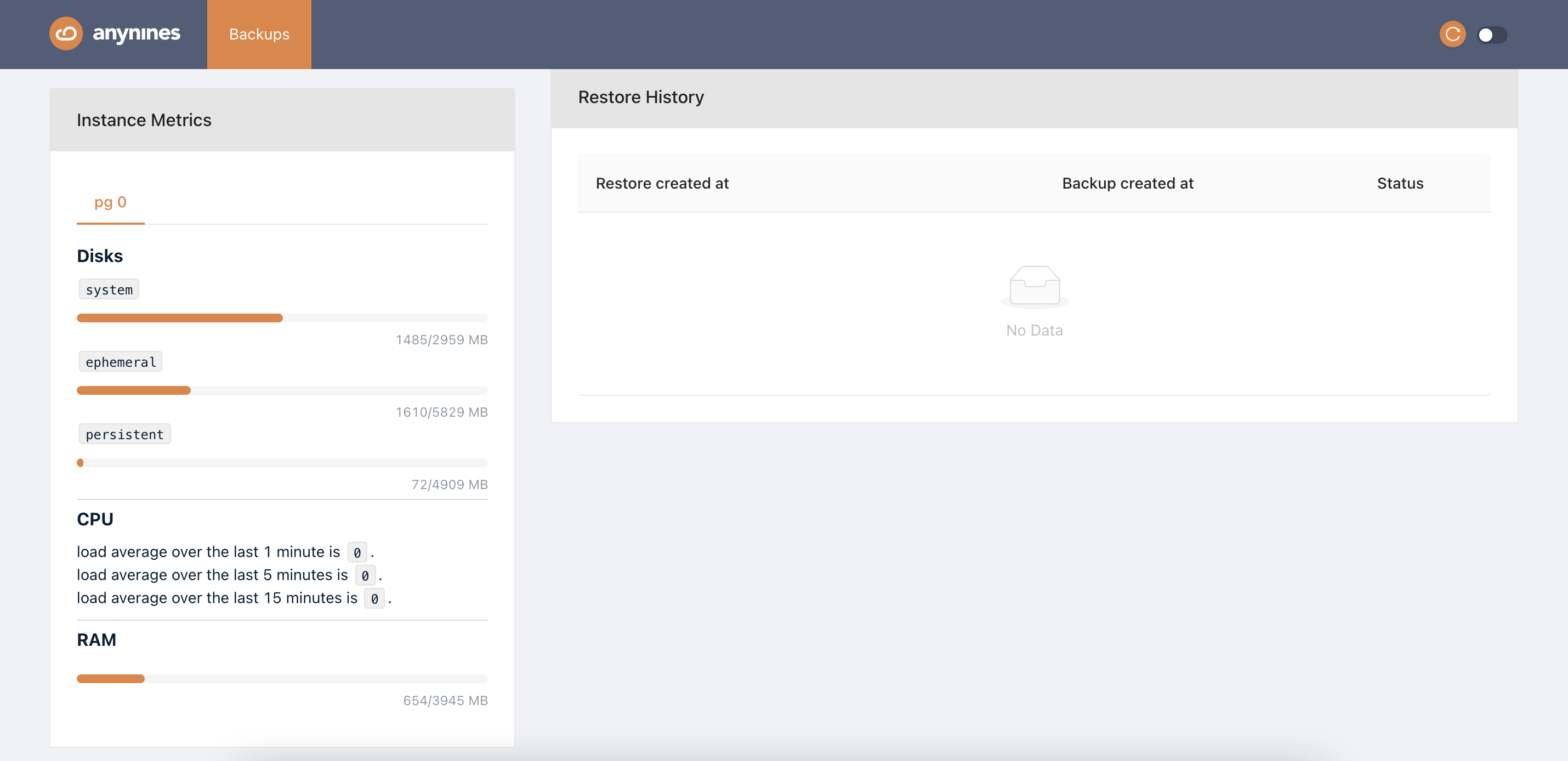The width and height of the screenshot is (1568, 761).
Task: Click the Restore created at column header
Action: pyautogui.click(x=662, y=183)
